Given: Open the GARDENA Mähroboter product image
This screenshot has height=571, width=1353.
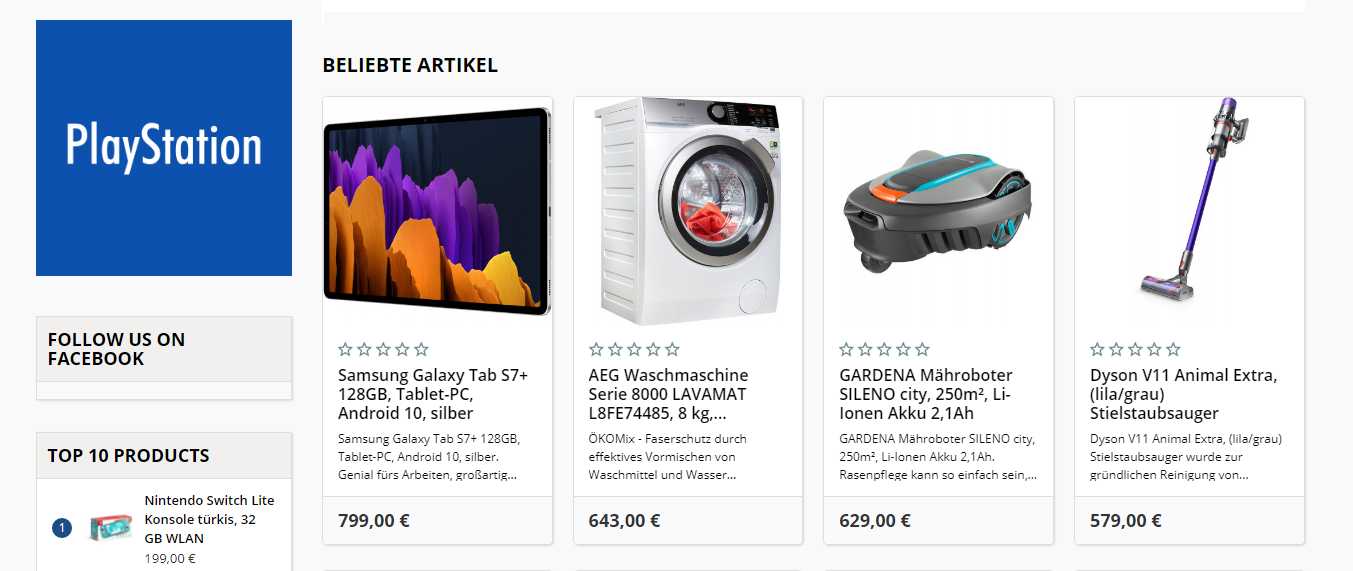Looking at the screenshot, I should click(x=938, y=211).
